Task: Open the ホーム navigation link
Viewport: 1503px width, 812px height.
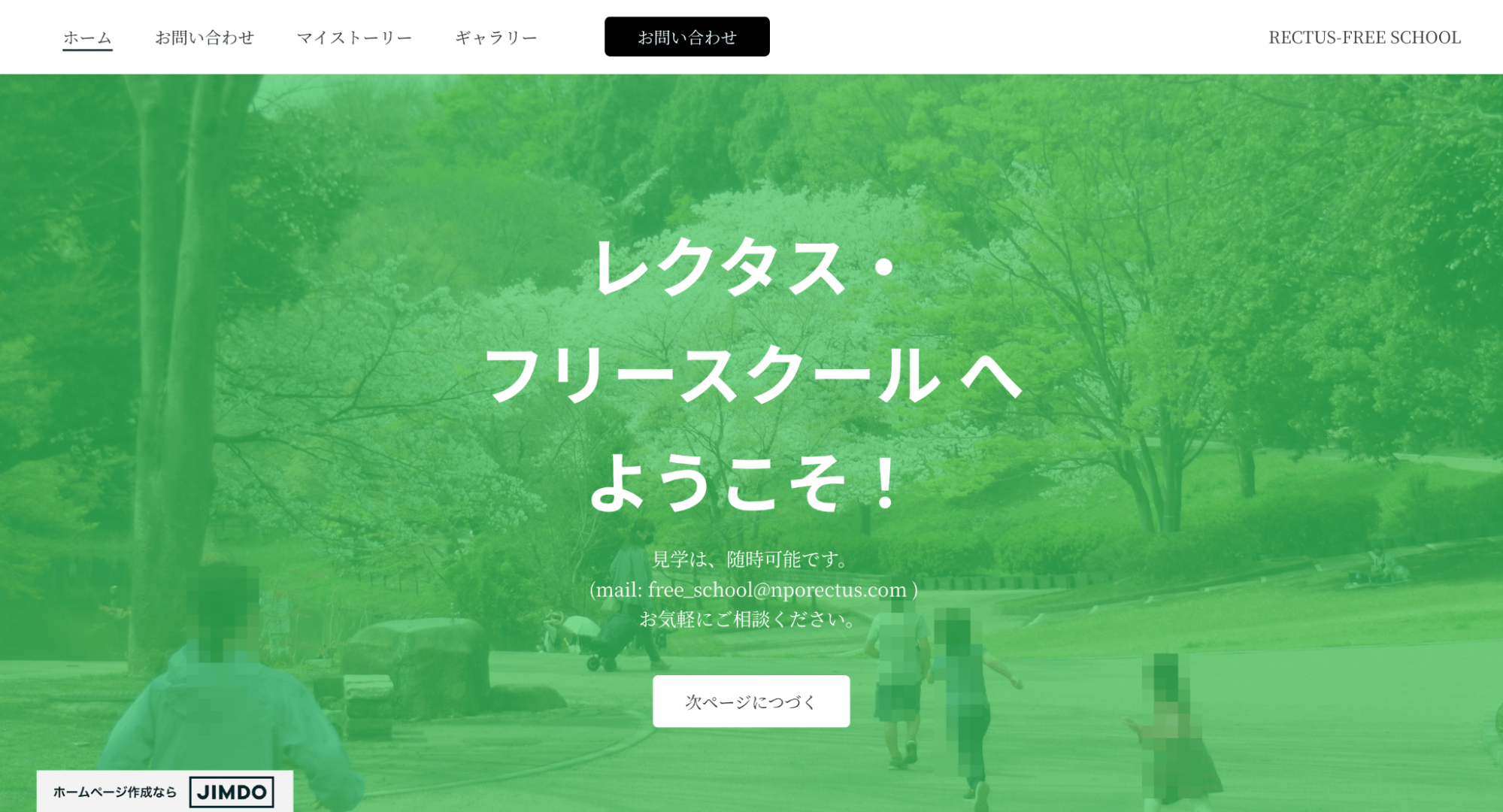Action: click(87, 38)
